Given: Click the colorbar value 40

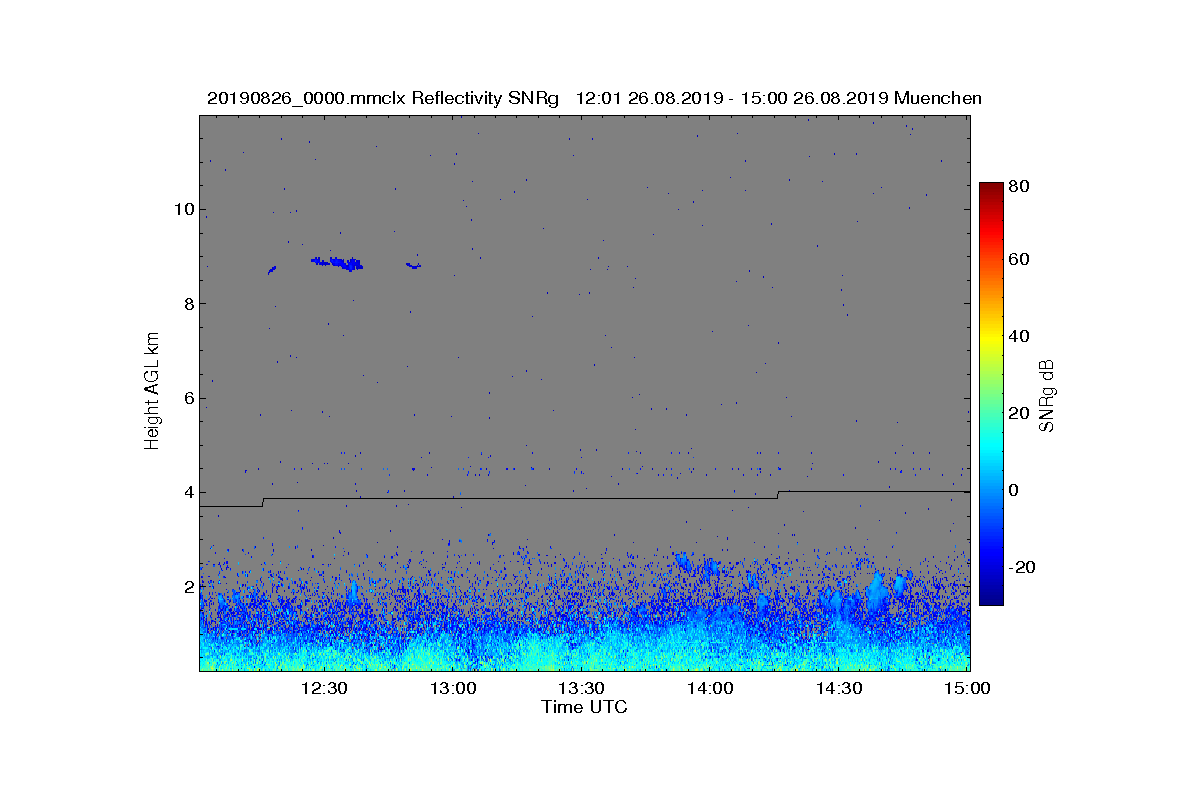Looking at the screenshot, I should (1019, 336).
